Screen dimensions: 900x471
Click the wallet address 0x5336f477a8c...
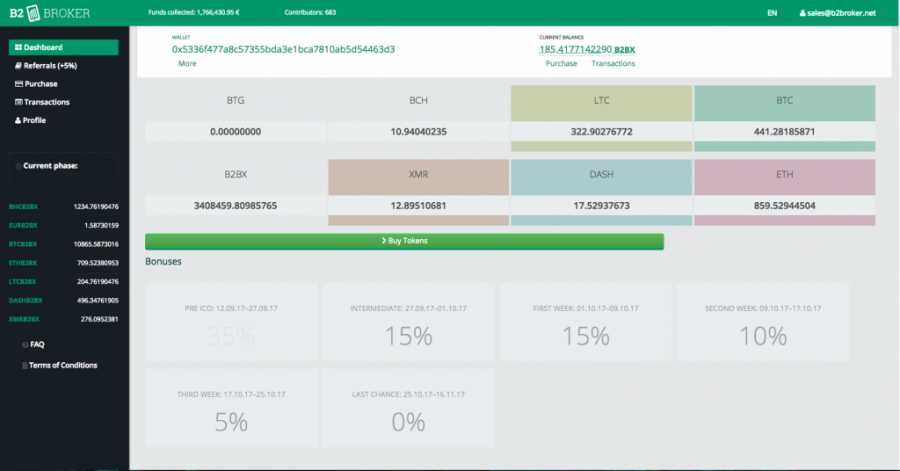284,49
